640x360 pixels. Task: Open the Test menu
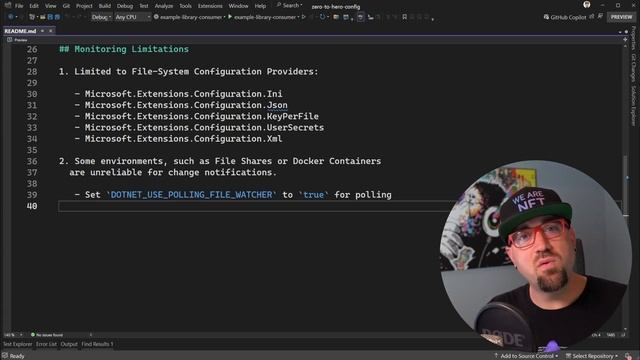coord(144,6)
